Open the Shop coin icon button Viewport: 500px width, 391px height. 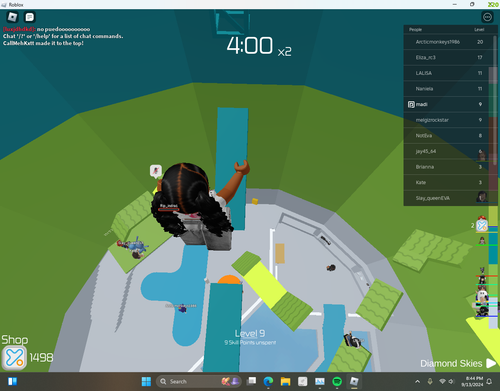(x=14, y=358)
